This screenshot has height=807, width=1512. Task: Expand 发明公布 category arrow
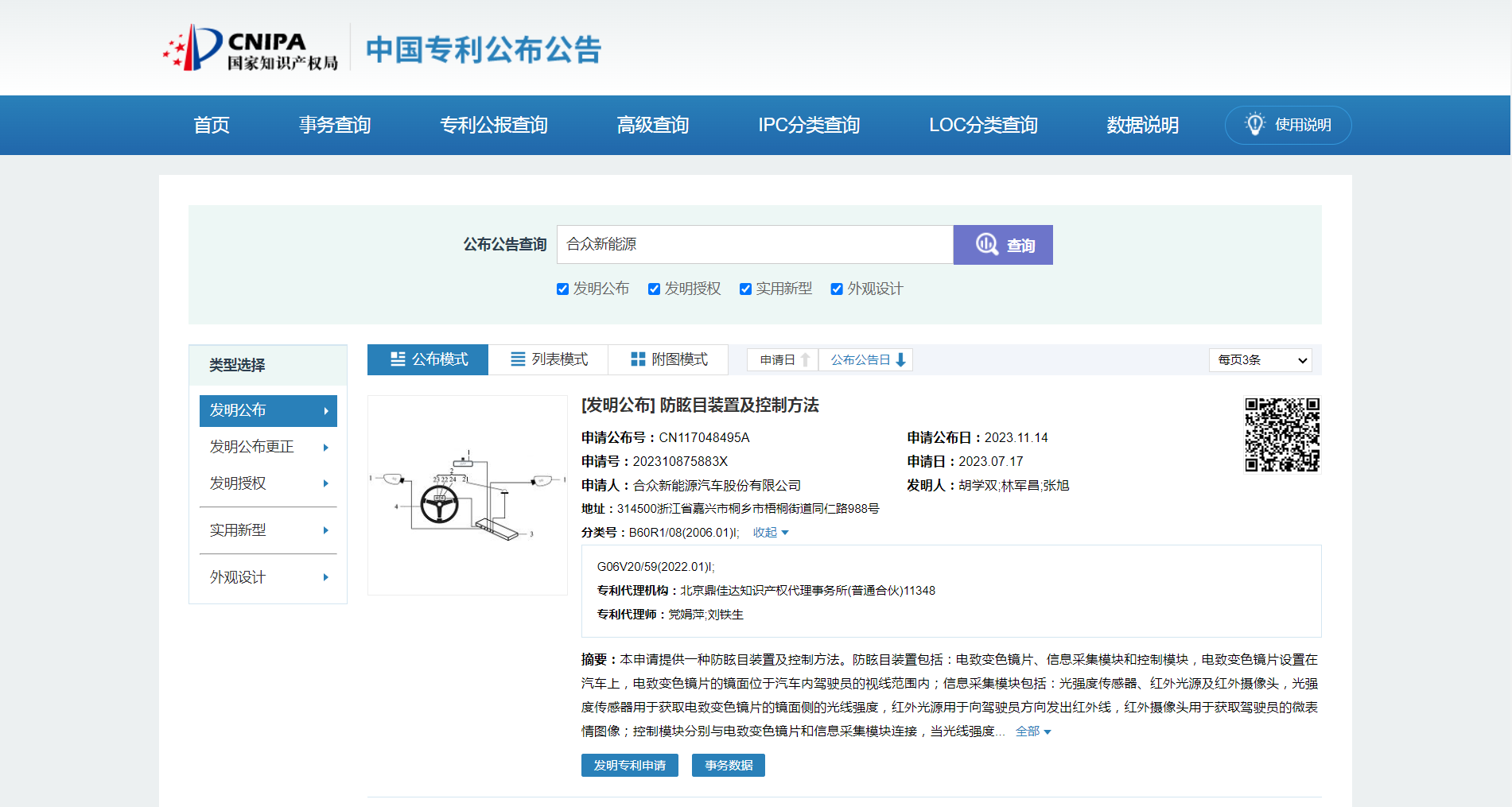click(326, 411)
